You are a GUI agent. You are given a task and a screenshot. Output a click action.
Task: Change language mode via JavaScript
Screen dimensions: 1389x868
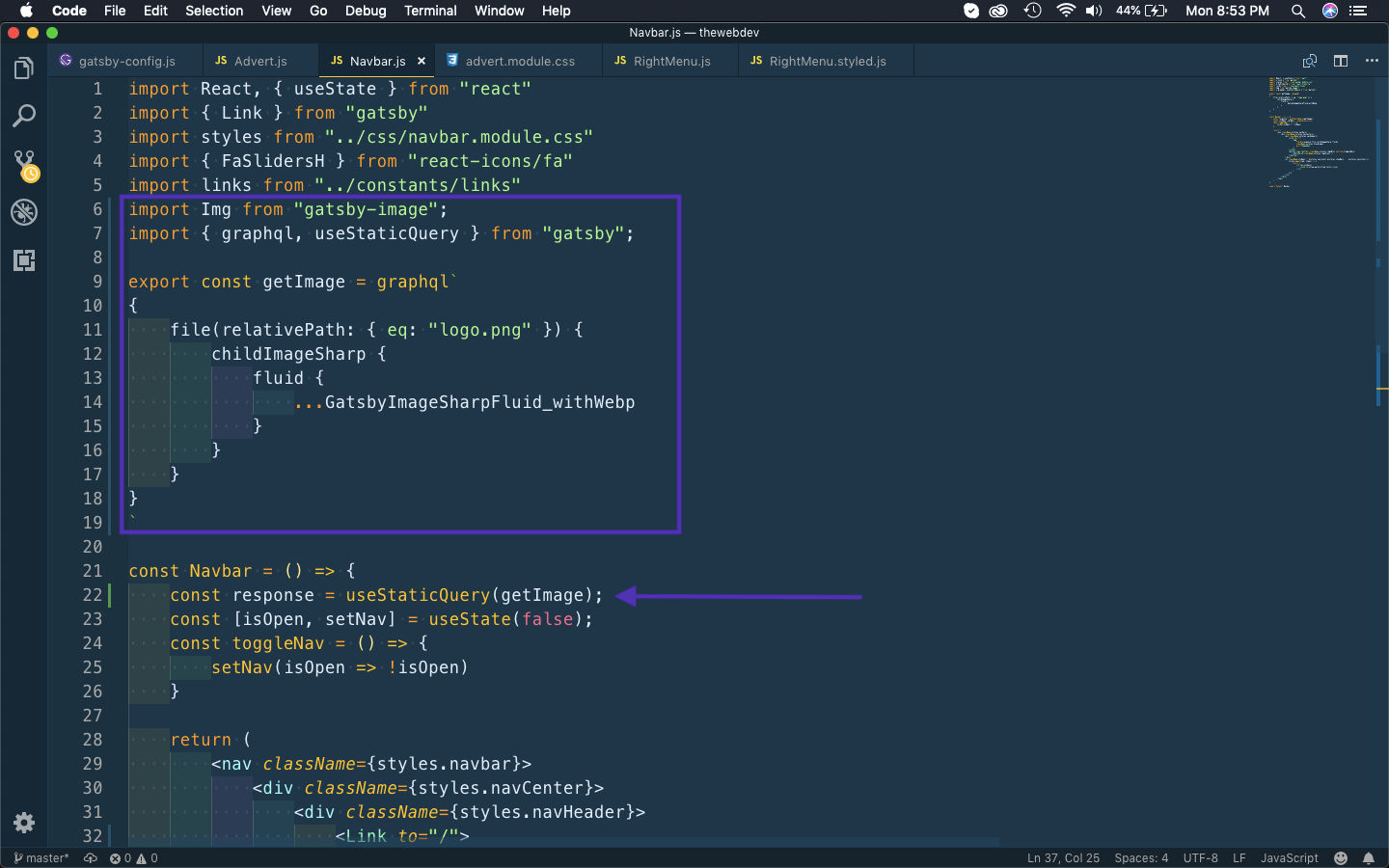click(1289, 858)
